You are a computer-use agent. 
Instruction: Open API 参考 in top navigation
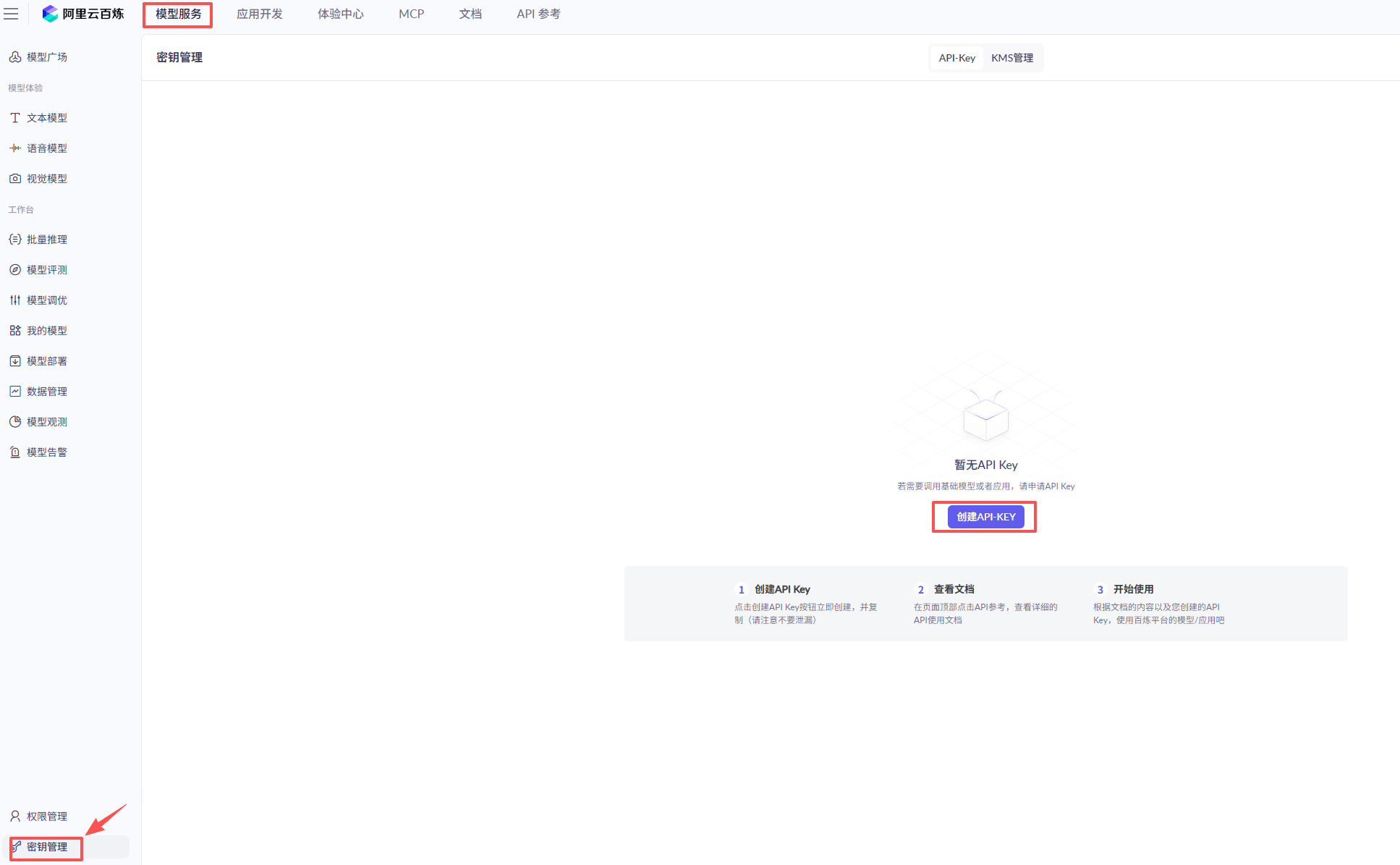pos(538,14)
